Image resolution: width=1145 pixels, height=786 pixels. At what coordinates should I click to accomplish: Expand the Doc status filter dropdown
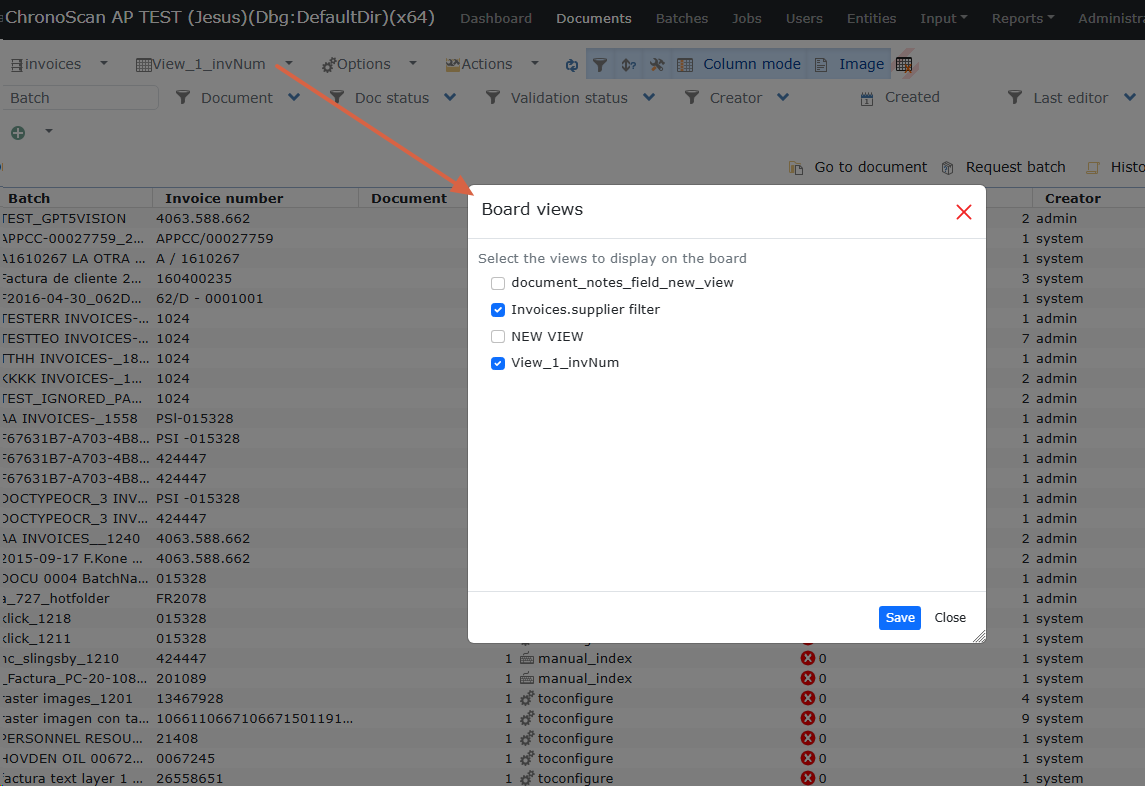[450, 98]
